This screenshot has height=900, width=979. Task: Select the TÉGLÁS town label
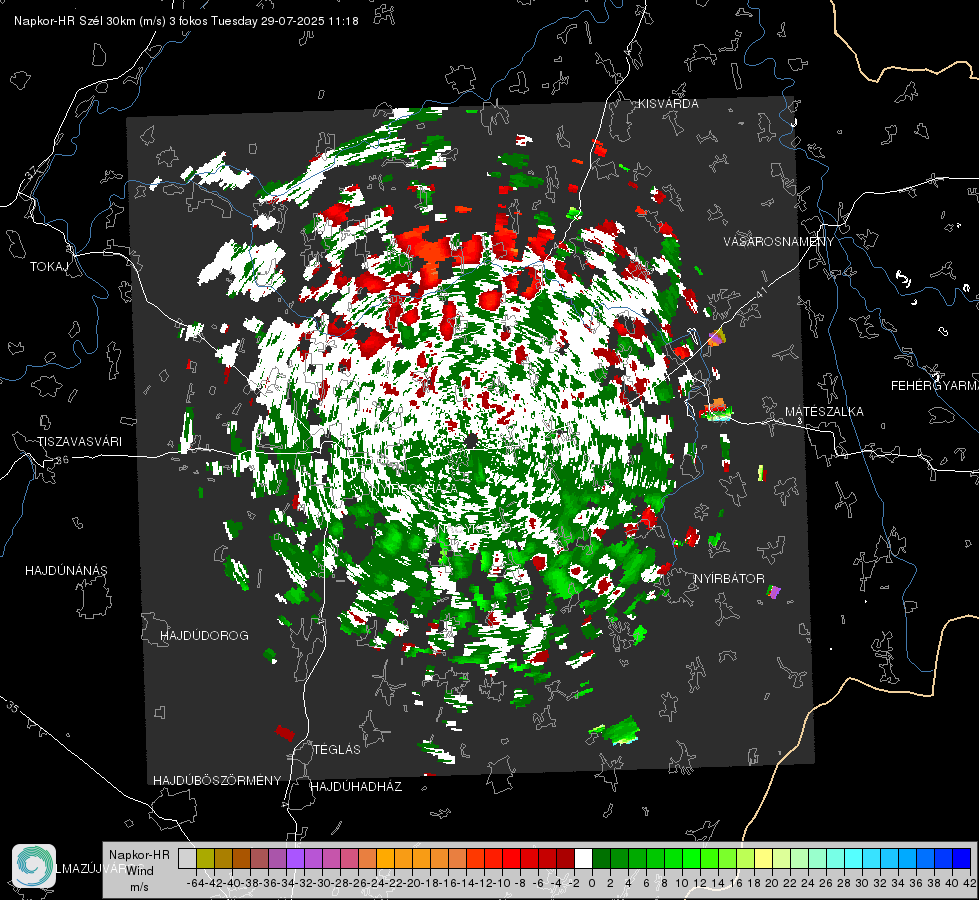337,749
